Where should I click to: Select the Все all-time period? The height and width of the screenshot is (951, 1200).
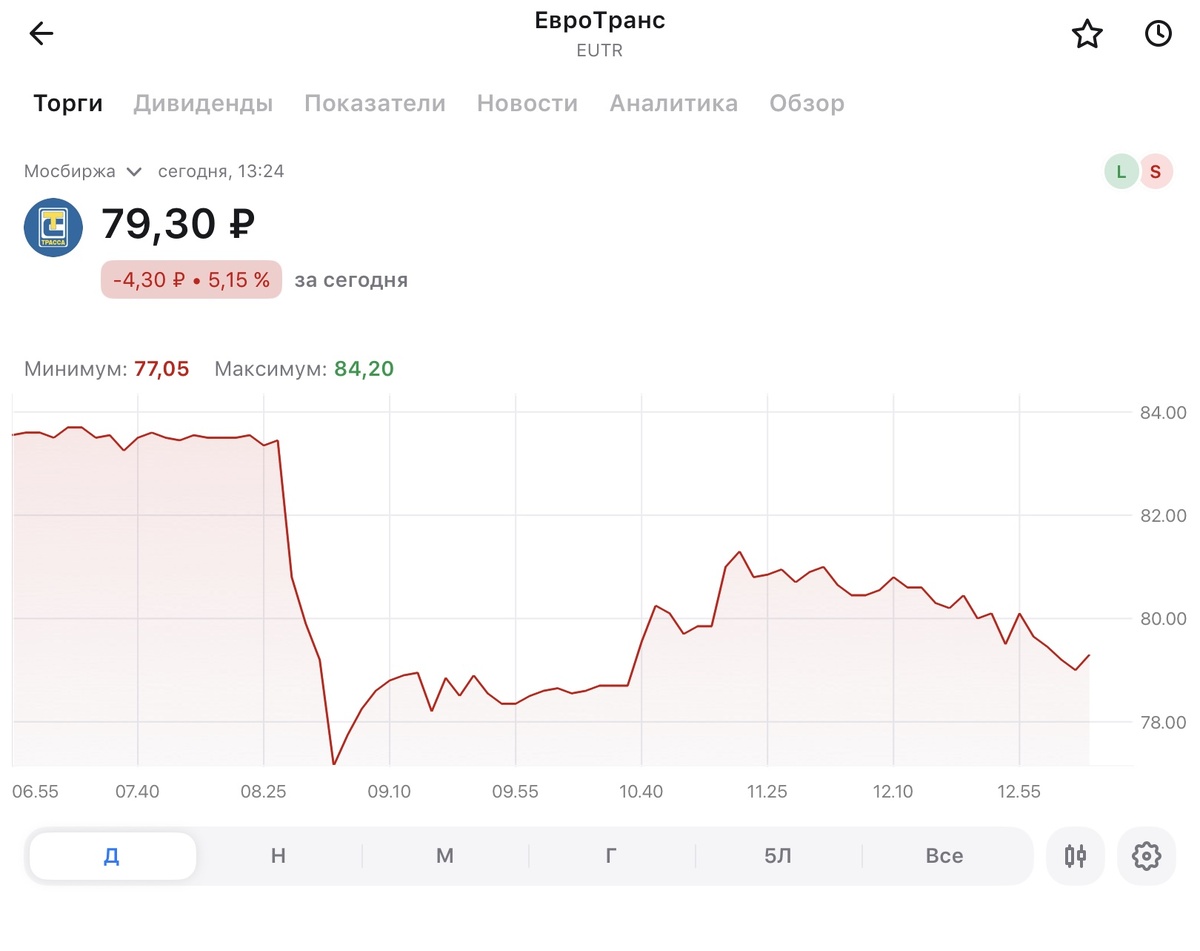(x=944, y=856)
